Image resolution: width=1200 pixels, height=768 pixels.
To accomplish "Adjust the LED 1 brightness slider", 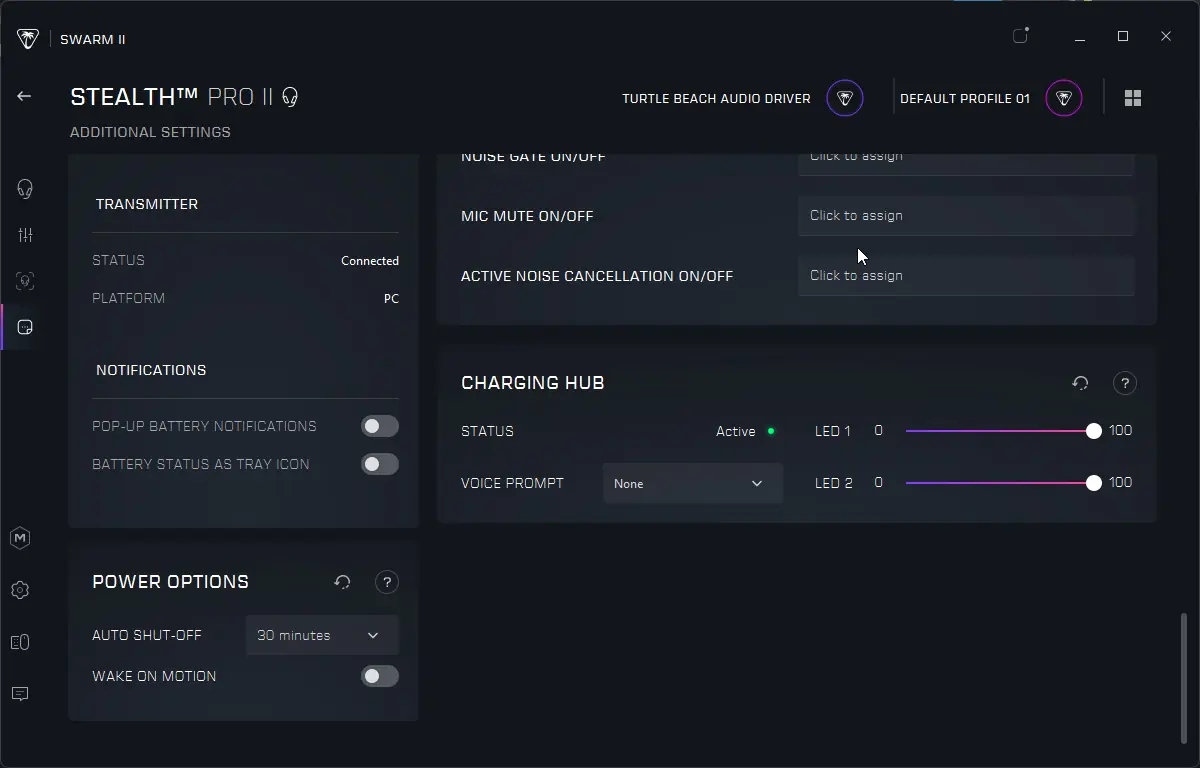I will coord(1000,431).
